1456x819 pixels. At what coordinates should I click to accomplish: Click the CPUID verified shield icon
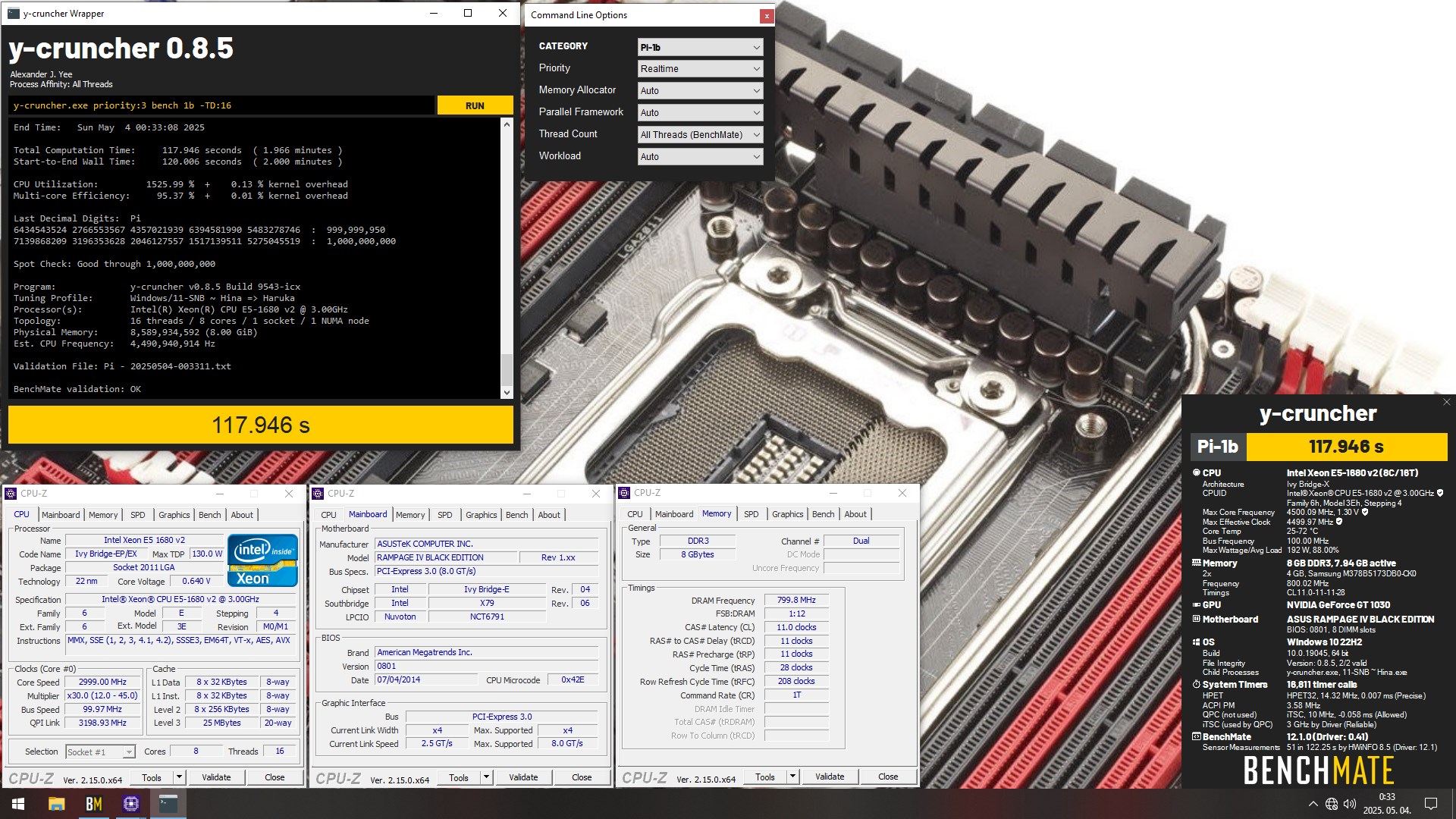(x=1440, y=493)
